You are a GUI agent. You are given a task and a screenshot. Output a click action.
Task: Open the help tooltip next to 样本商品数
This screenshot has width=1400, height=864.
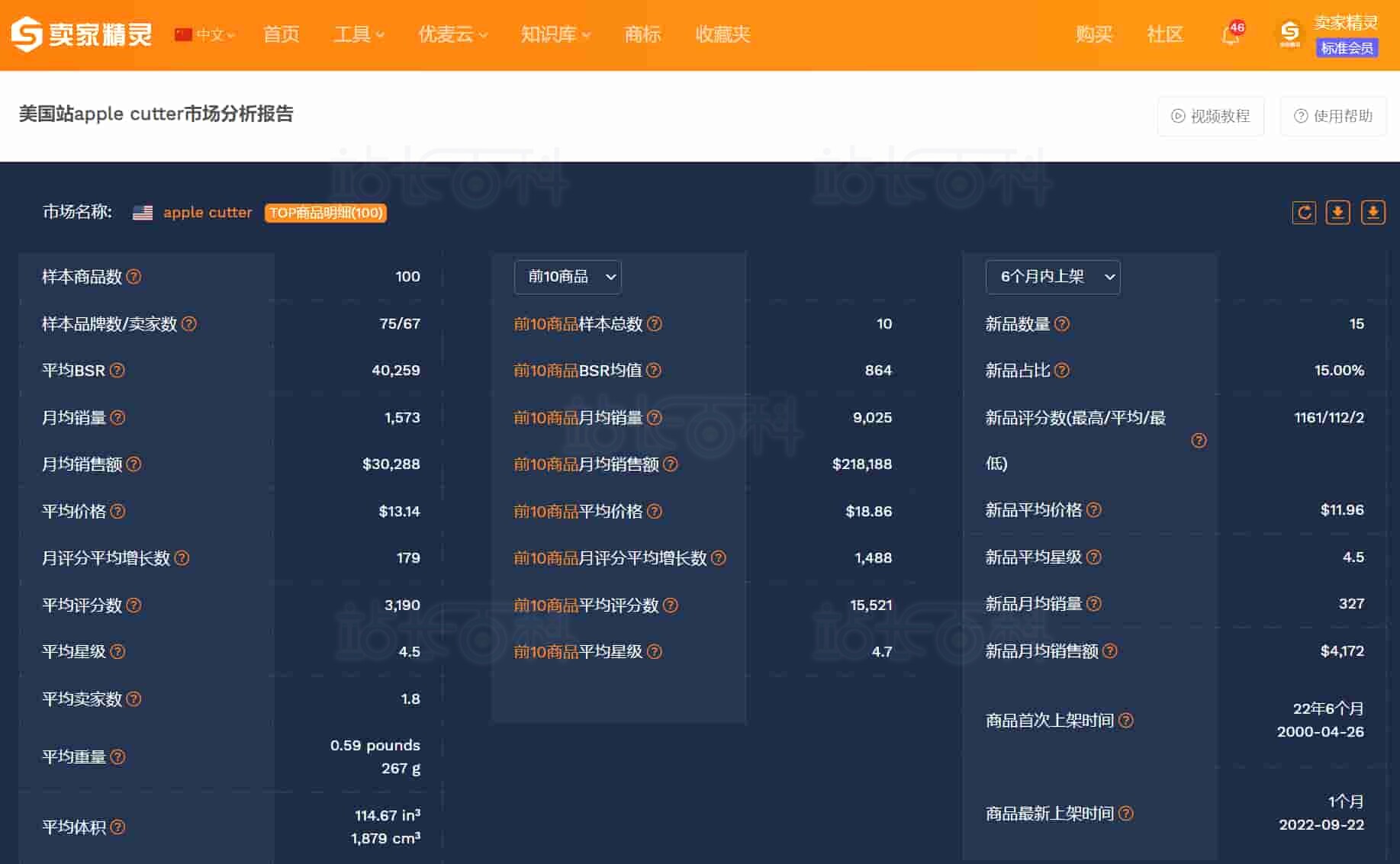click(134, 278)
